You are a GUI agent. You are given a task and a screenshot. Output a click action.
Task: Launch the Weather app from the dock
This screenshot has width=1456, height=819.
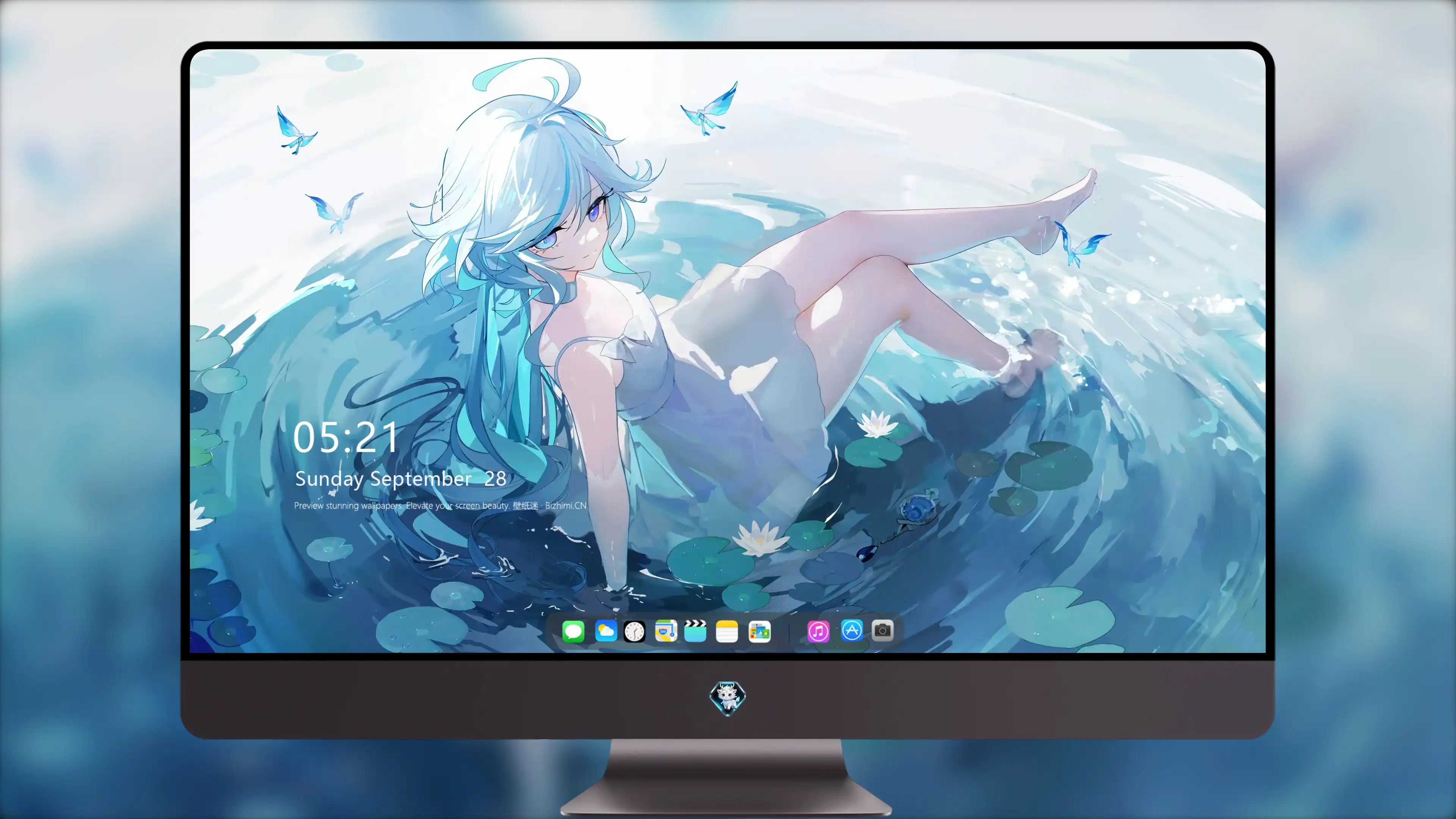click(606, 631)
